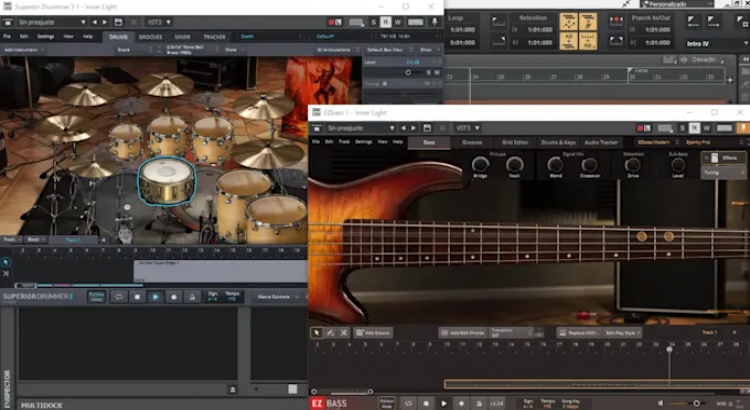The height and width of the screenshot is (410, 750).
Task: Click Edit Play Style button in EZbass
Action: [623, 332]
